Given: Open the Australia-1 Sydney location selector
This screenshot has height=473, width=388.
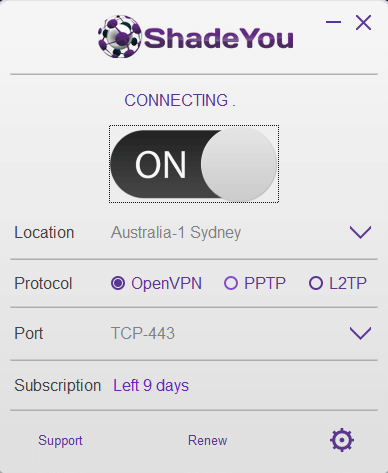Looking at the screenshot, I should click(x=176, y=232).
